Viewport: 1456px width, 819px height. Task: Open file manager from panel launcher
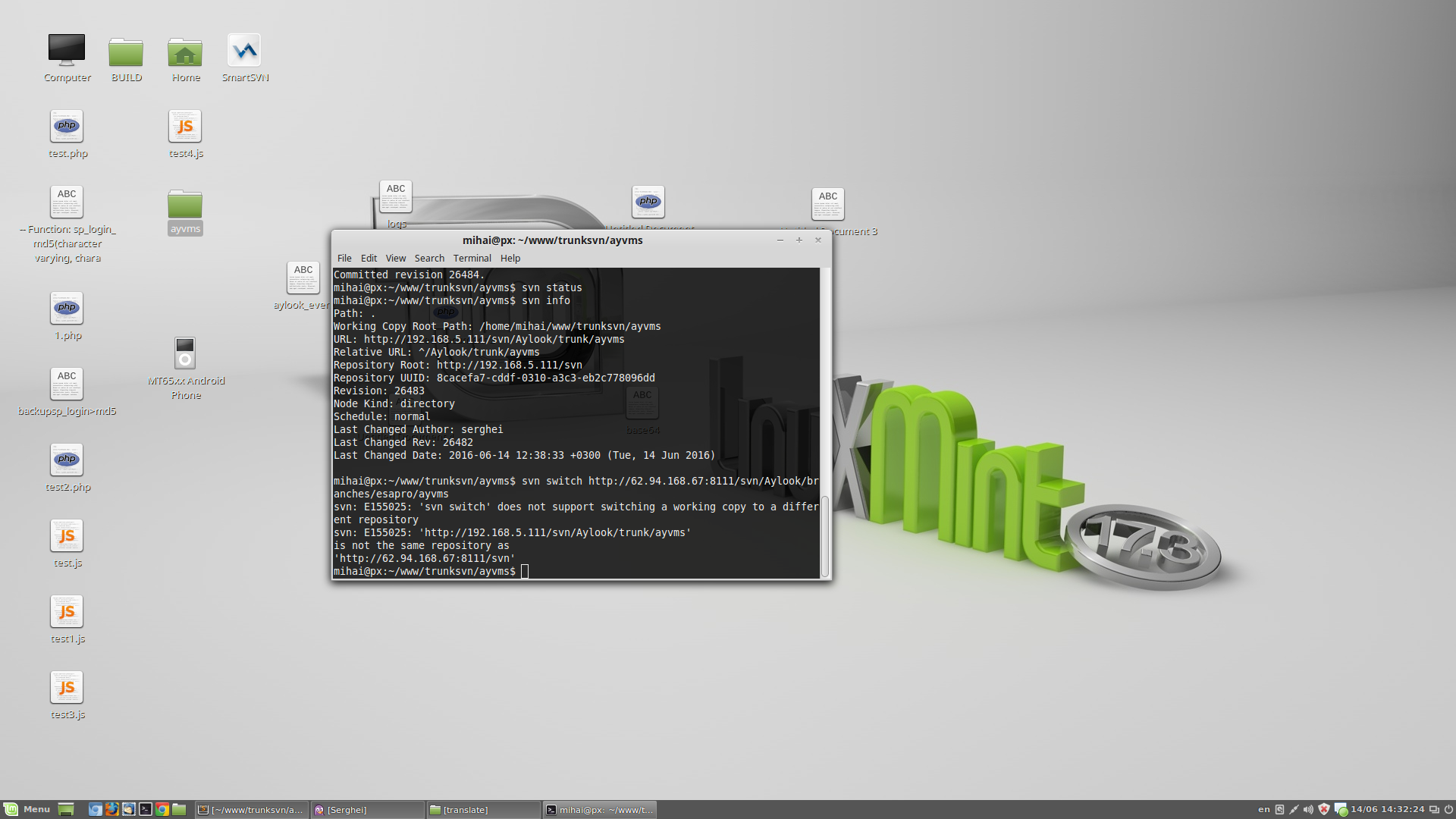[179, 809]
